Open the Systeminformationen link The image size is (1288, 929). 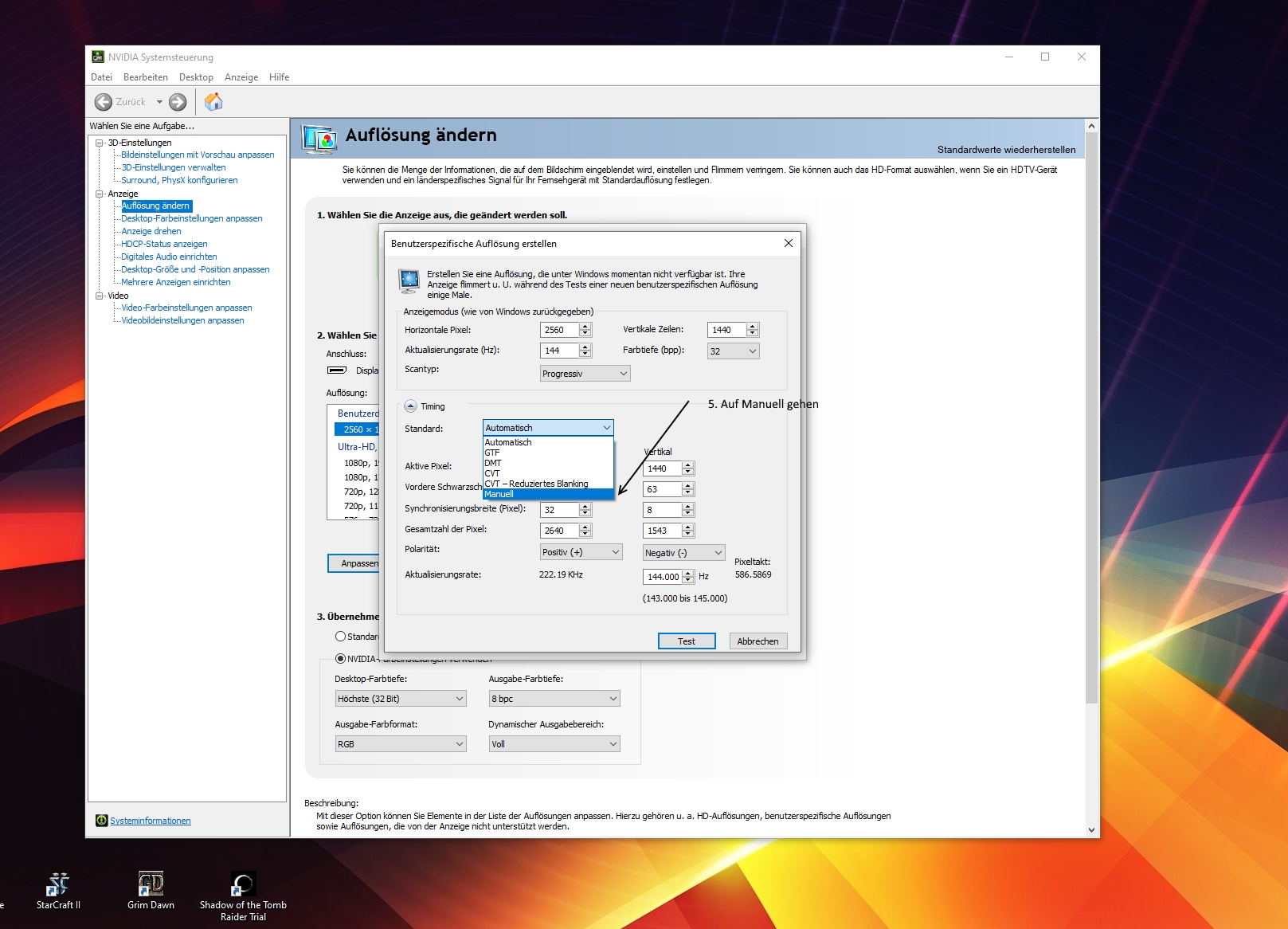click(151, 821)
